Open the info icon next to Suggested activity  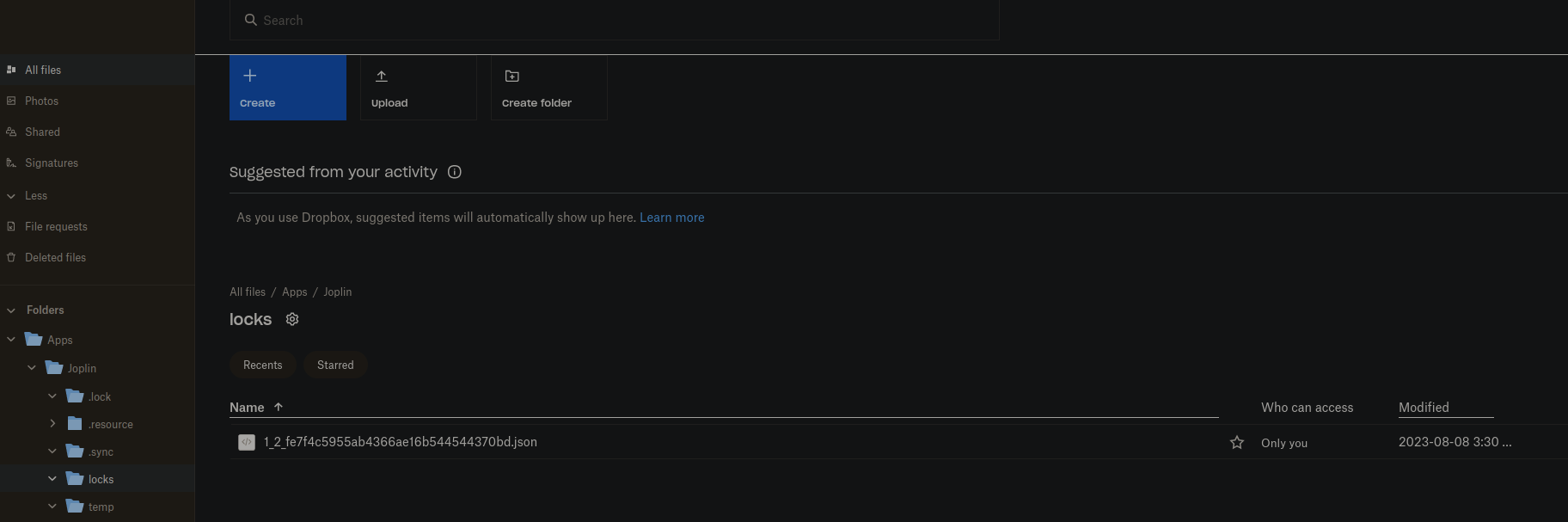[454, 172]
